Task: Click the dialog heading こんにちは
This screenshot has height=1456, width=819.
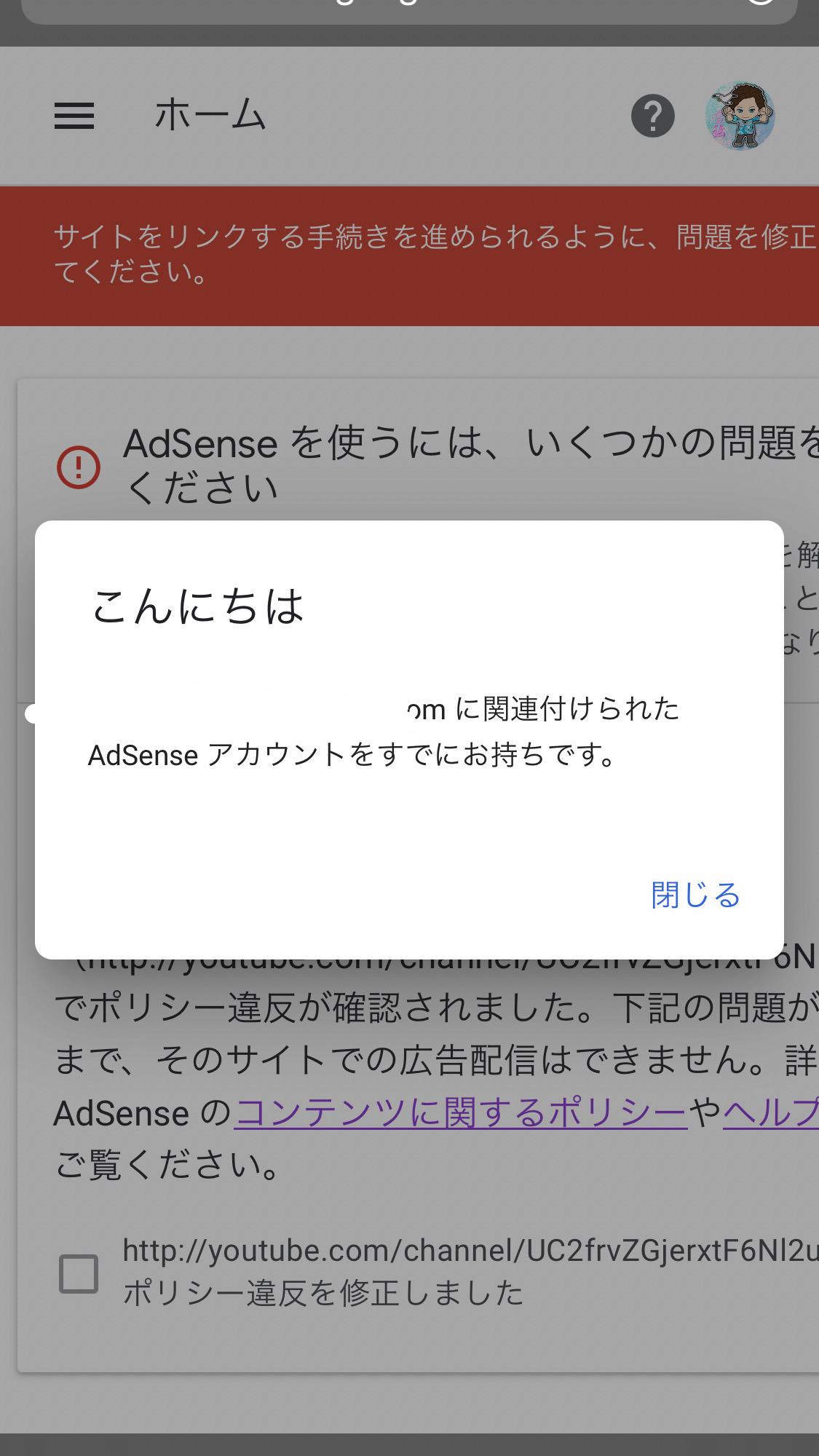Action: [x=198, y=606]
